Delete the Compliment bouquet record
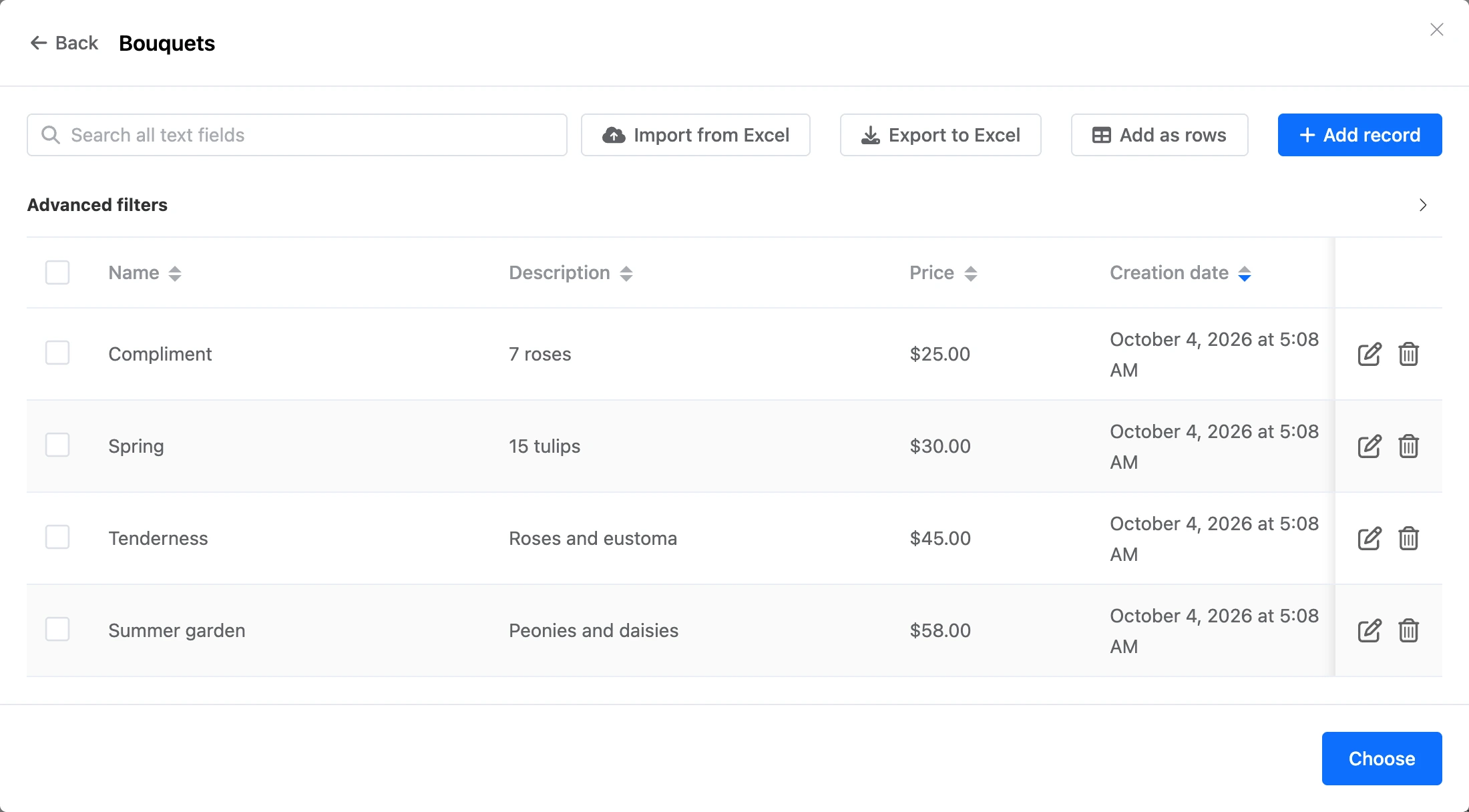This screenshot has height=812, width=1469. pos(1409,354)
